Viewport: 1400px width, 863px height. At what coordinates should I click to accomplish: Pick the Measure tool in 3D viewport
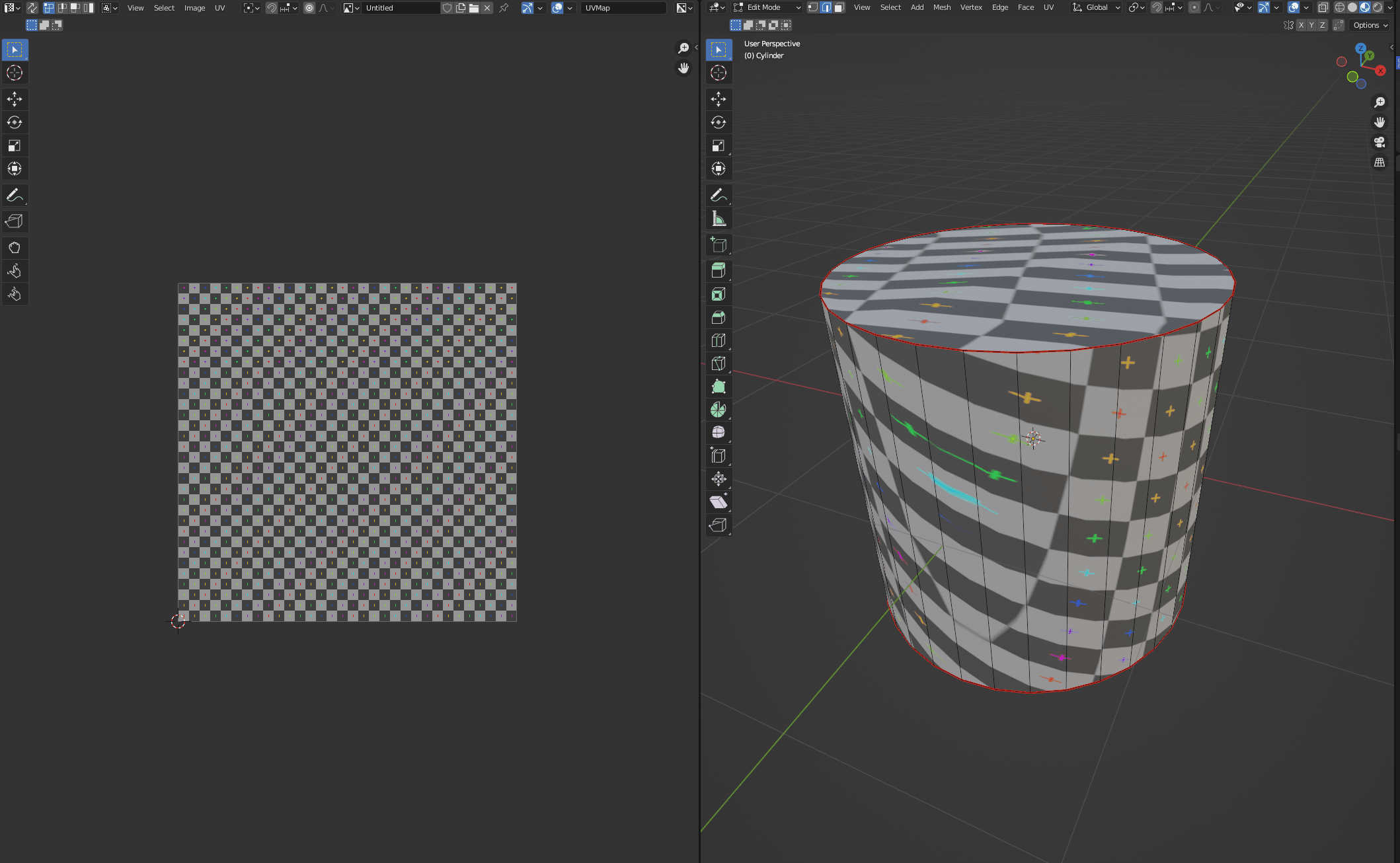(x=719, y=219)
